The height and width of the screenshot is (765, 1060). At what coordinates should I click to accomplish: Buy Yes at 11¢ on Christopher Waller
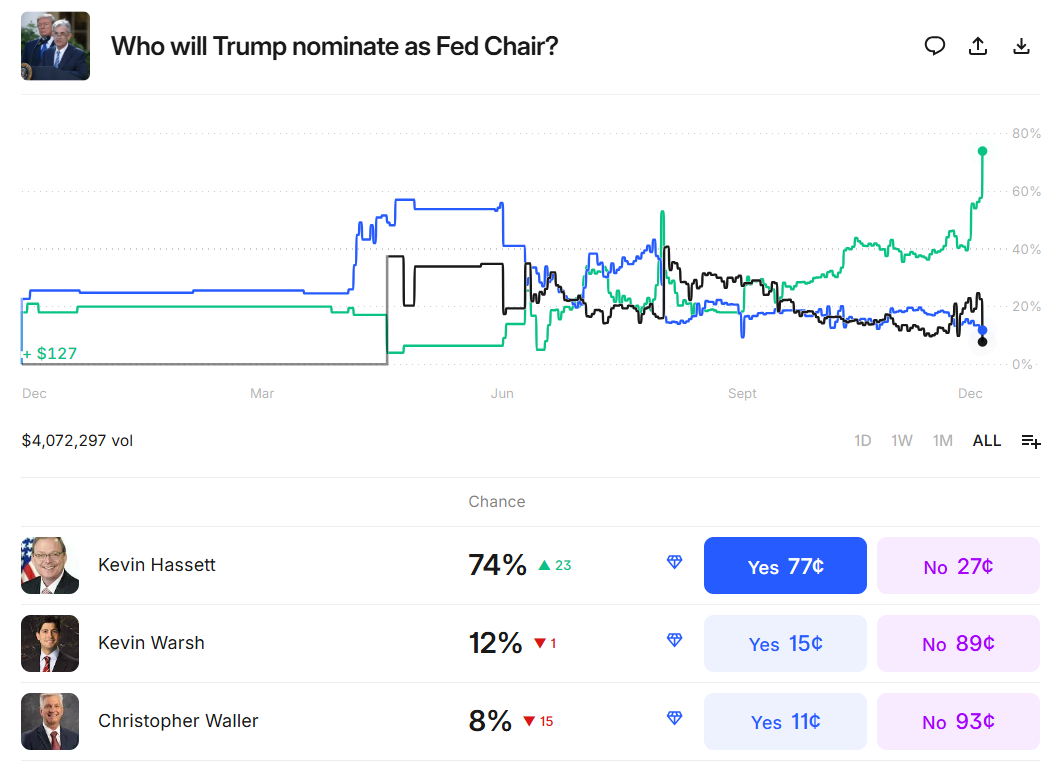pos(785,720)
